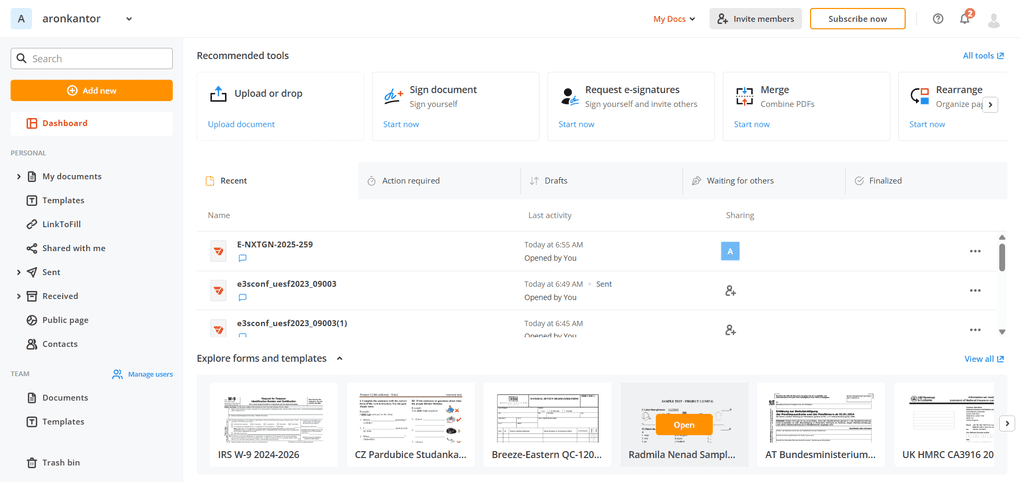Viewport: 1020px width, 482px height.
Task: Click Subscribe now button
Action: click(x=857, y=19)
